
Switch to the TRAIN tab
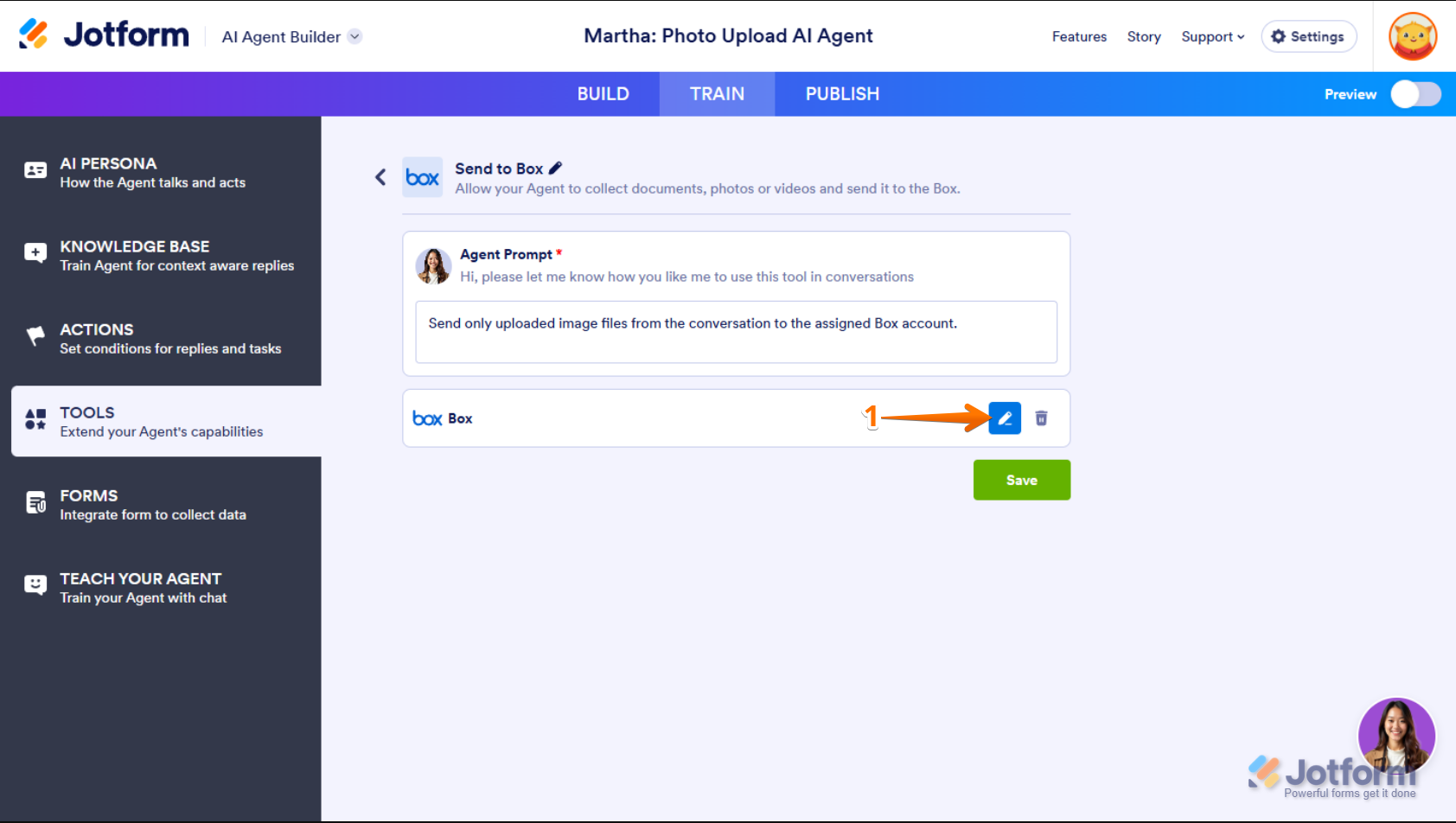coord(717,93)
